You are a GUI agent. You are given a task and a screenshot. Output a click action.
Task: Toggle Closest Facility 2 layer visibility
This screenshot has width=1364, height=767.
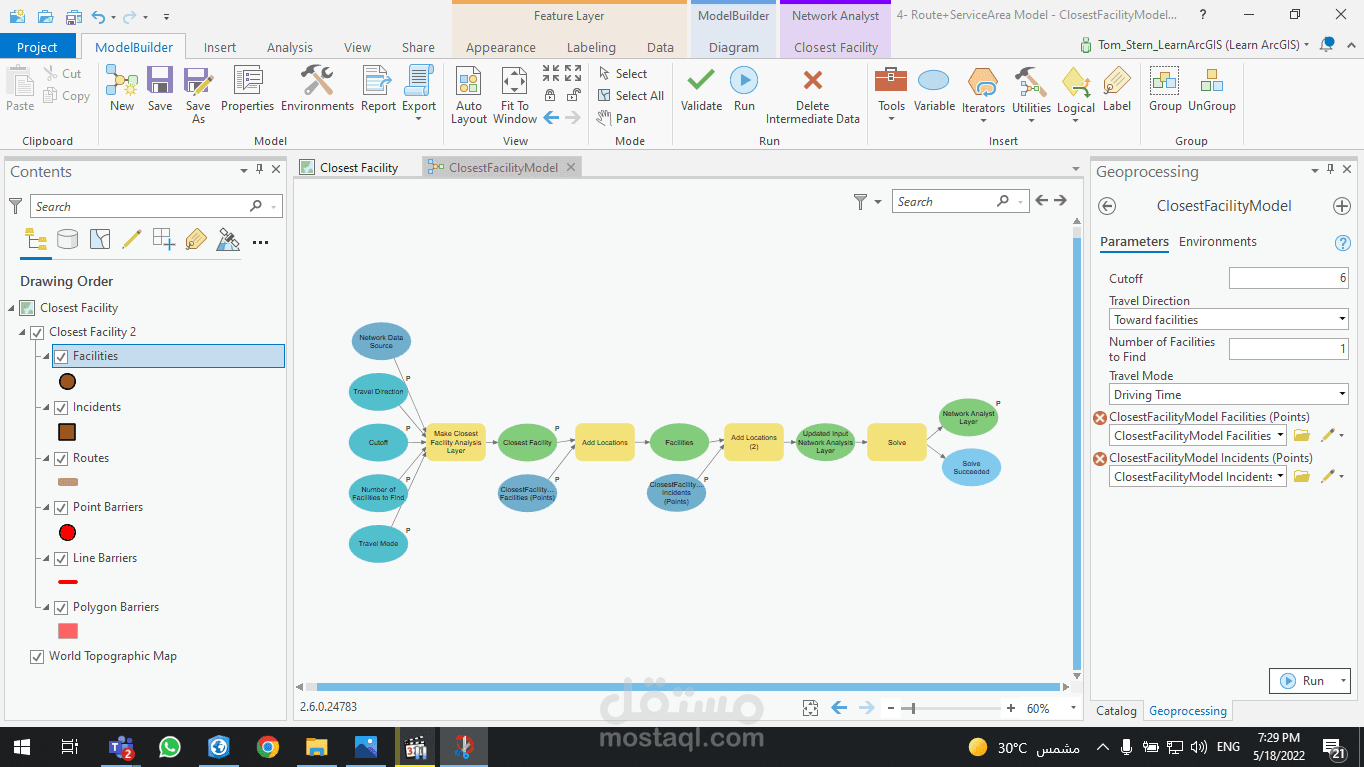coord(37,332)
